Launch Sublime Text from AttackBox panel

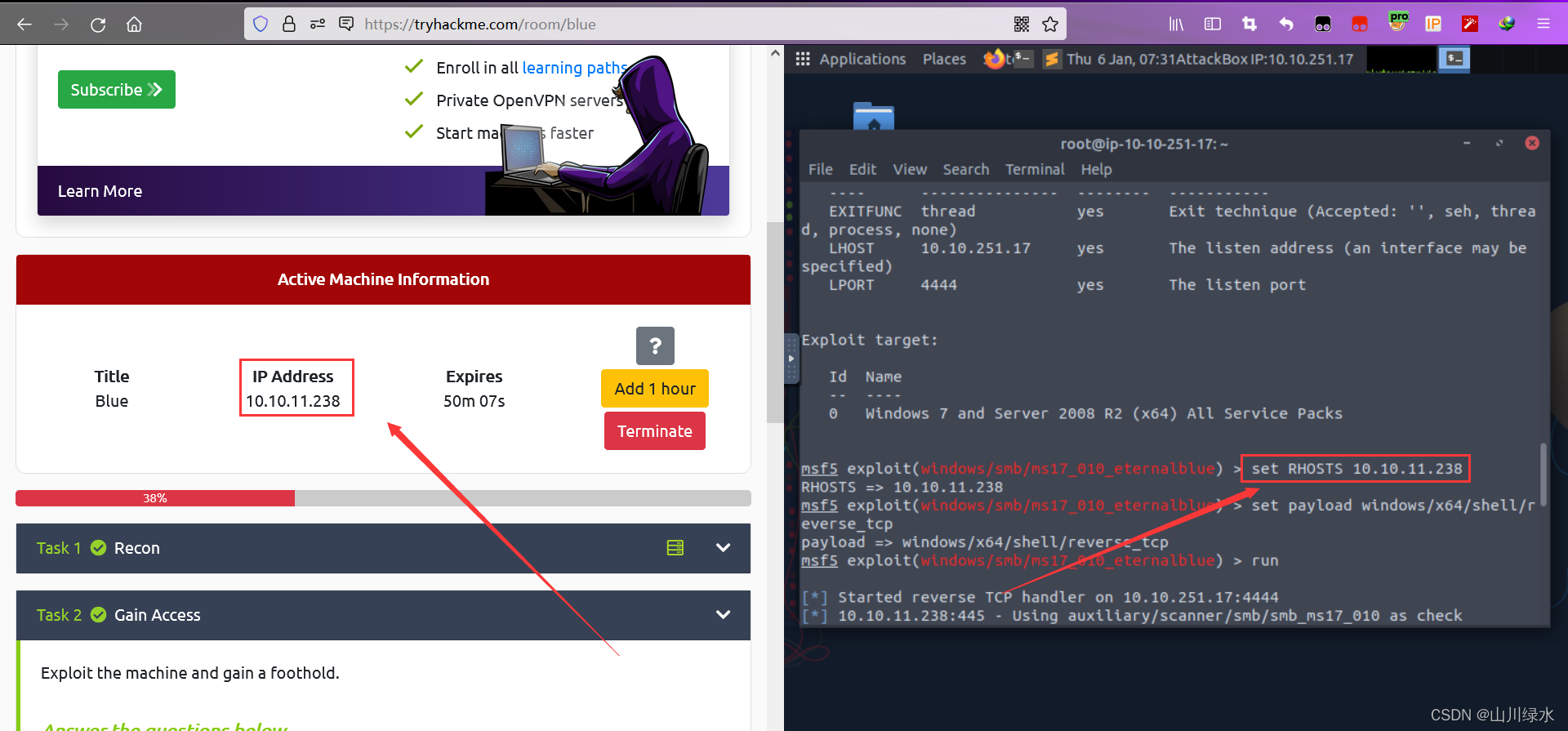pos(1052,59)
